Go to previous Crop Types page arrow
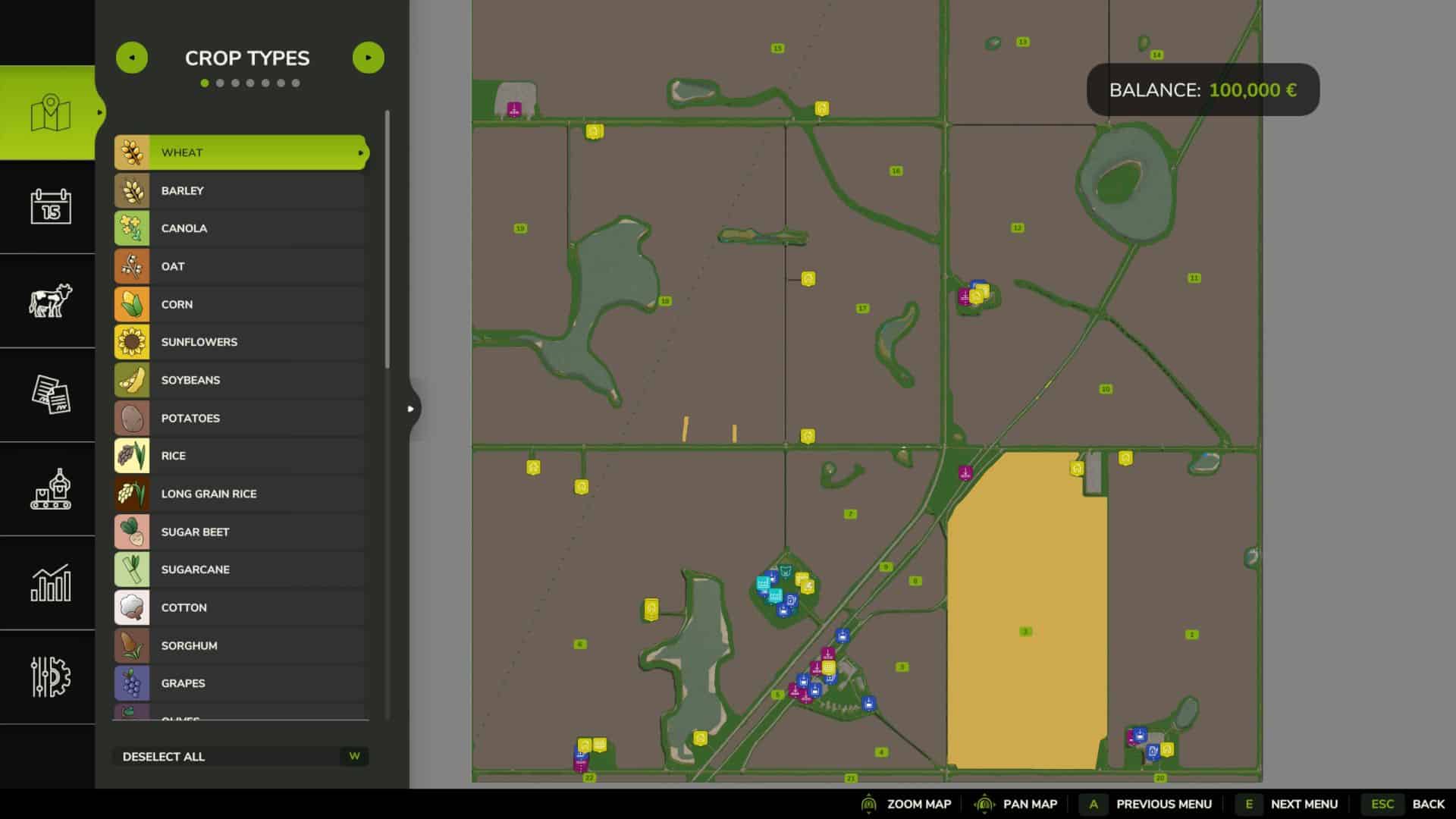The height and width of the screenshot is (819, 1456). pyautogui.click(x=132, y=58)
